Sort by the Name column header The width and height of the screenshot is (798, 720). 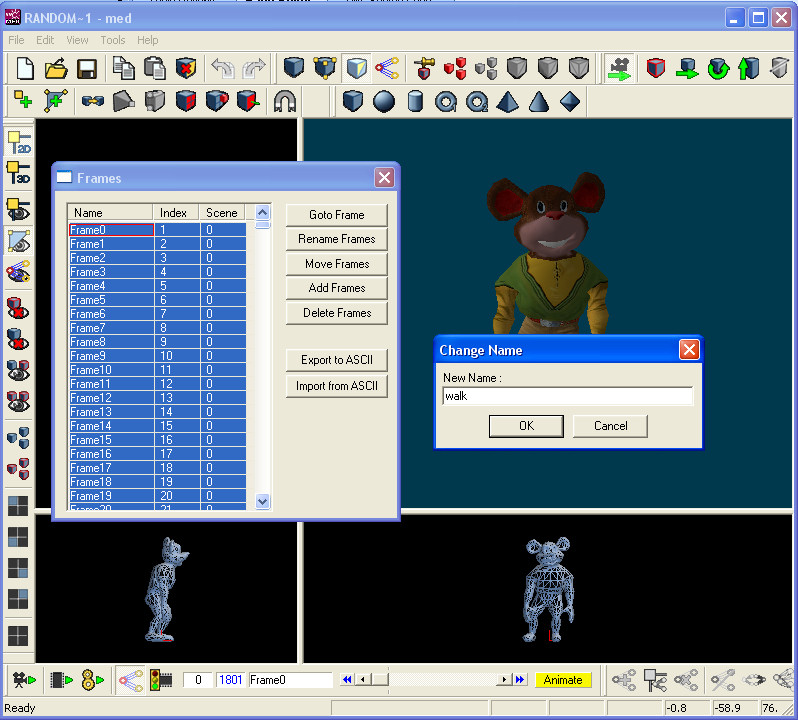point(110,213)
